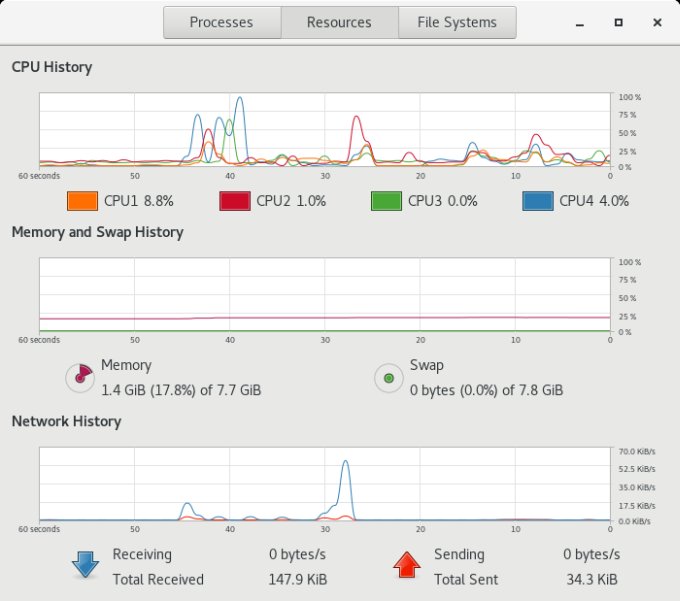Click the Memory and Swap History graph
This screenshot has height=601, width=680.
point(325,295)
